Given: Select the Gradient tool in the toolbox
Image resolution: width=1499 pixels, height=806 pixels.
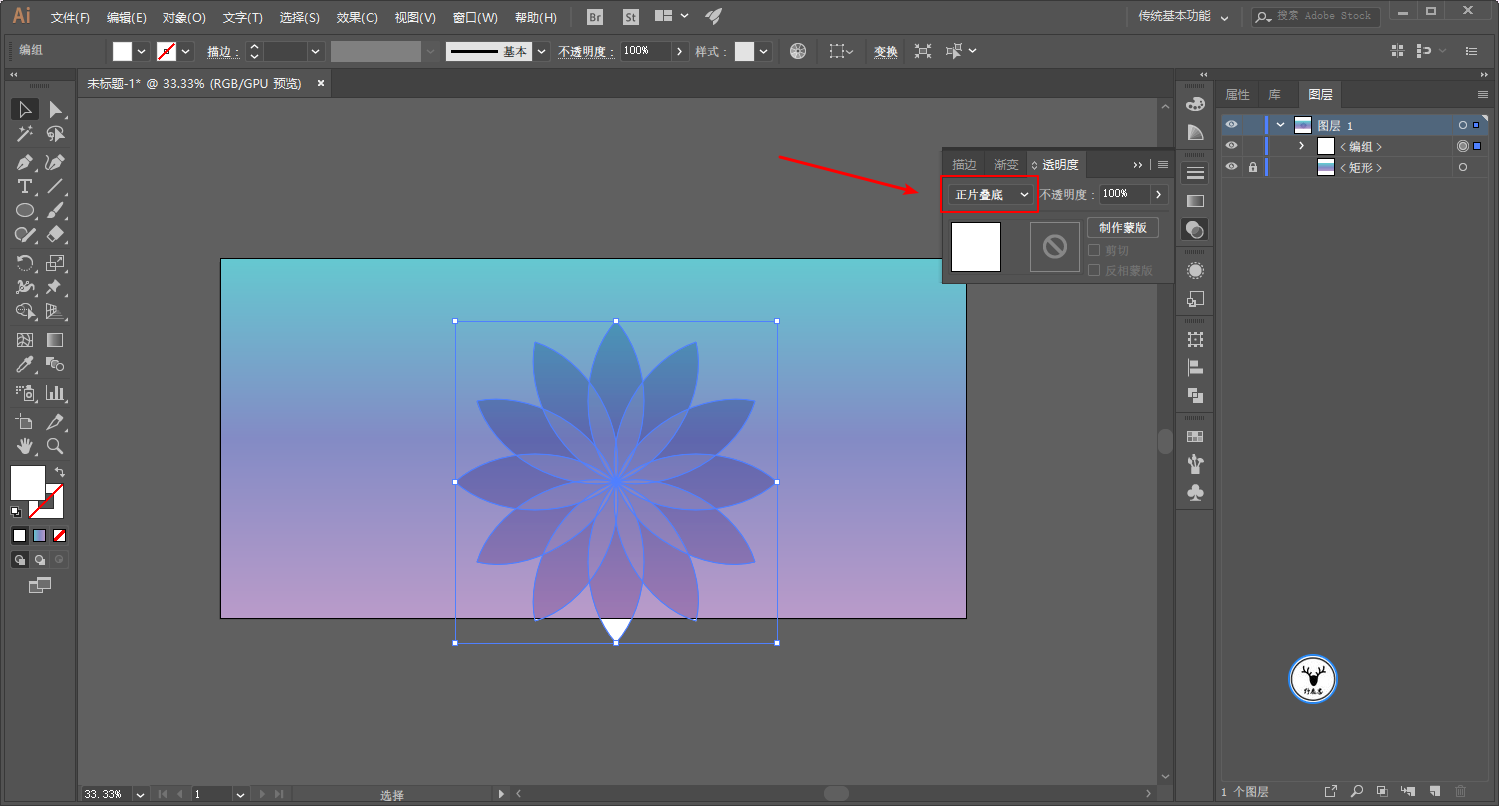Looking at the screenshot, I should point(55,340).
